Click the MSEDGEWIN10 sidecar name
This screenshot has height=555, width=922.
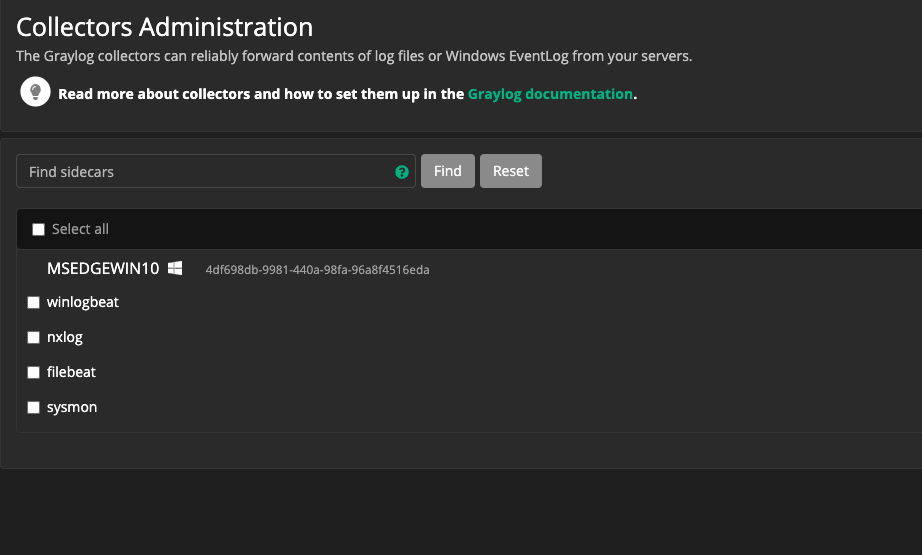pyautogui.click(x=103, y=269)
